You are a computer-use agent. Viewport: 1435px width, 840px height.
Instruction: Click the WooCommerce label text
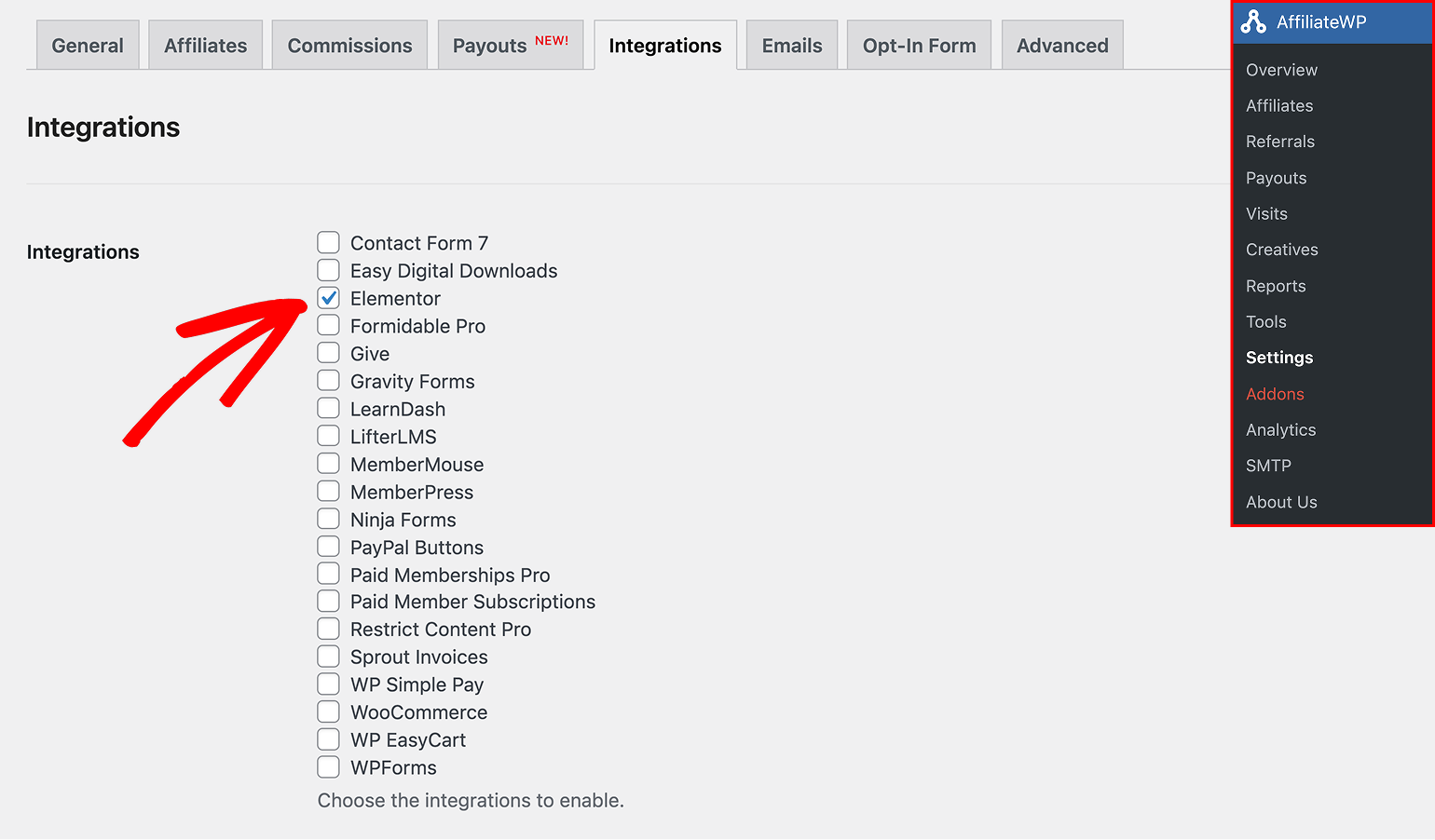click(418, 712)
